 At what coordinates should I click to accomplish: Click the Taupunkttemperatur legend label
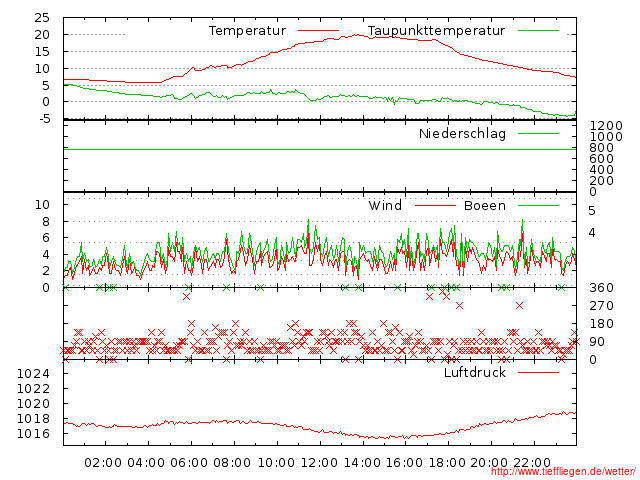(436, 31)
